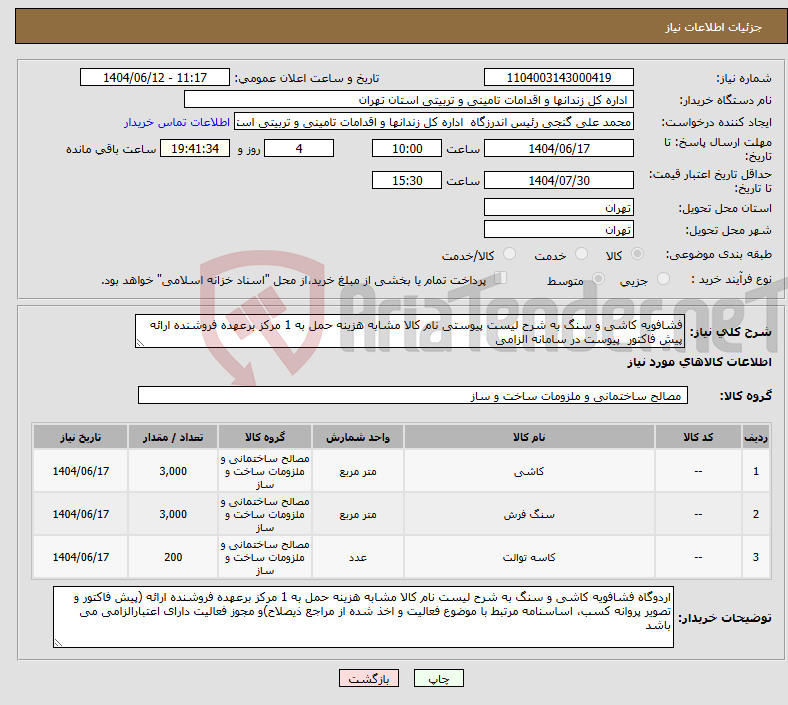
Task: Click the توضیحات خریدار notes textarea
Action: [x=363, y=617]
